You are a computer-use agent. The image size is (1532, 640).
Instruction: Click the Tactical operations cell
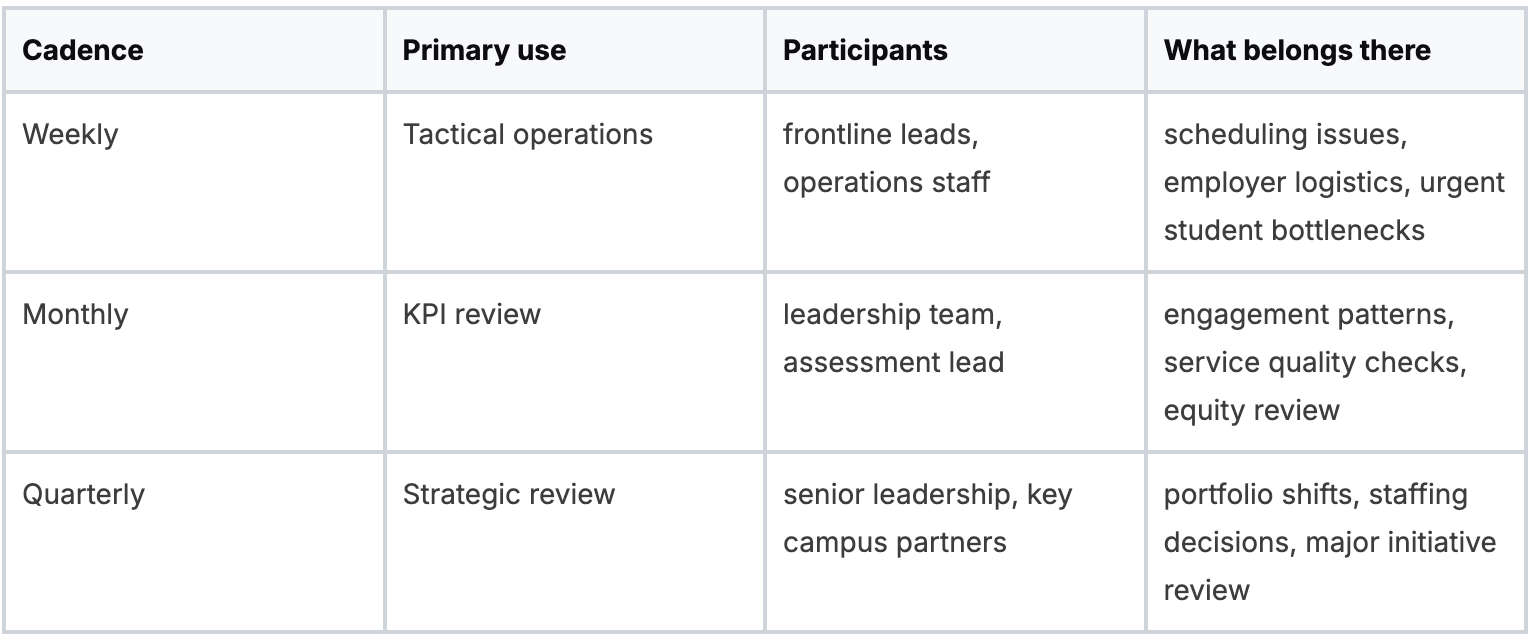[527, 134]
